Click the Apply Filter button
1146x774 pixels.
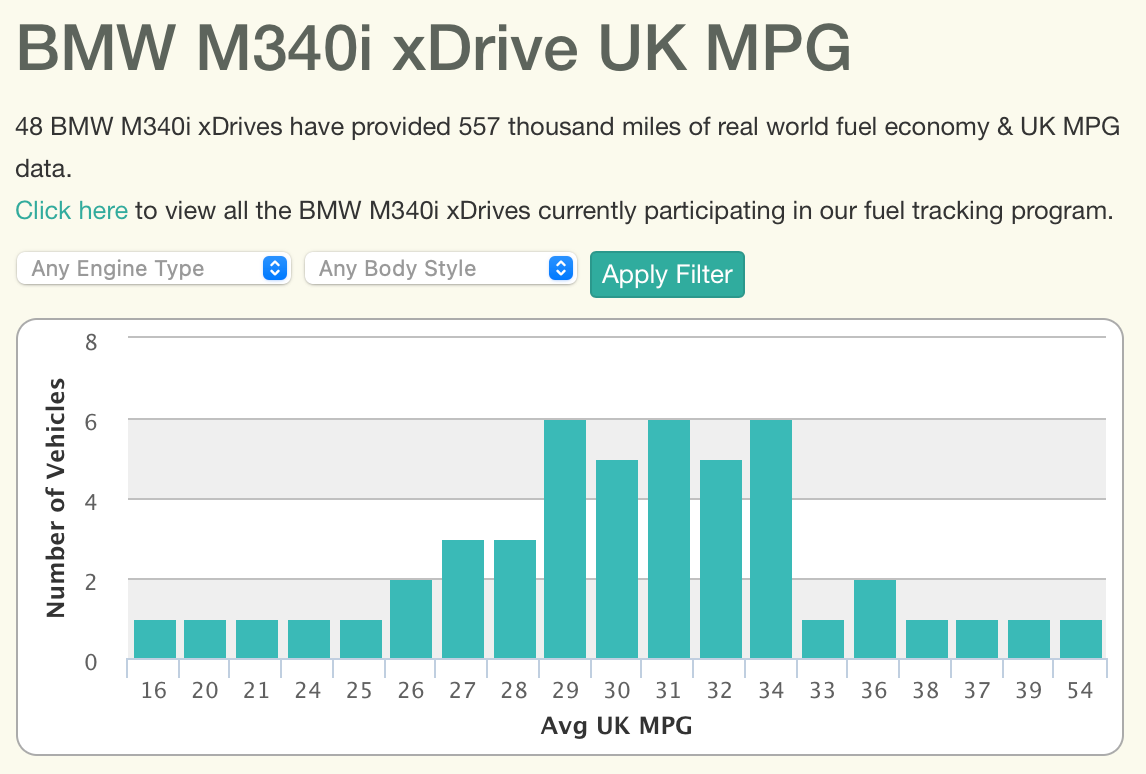pos(667,274)
